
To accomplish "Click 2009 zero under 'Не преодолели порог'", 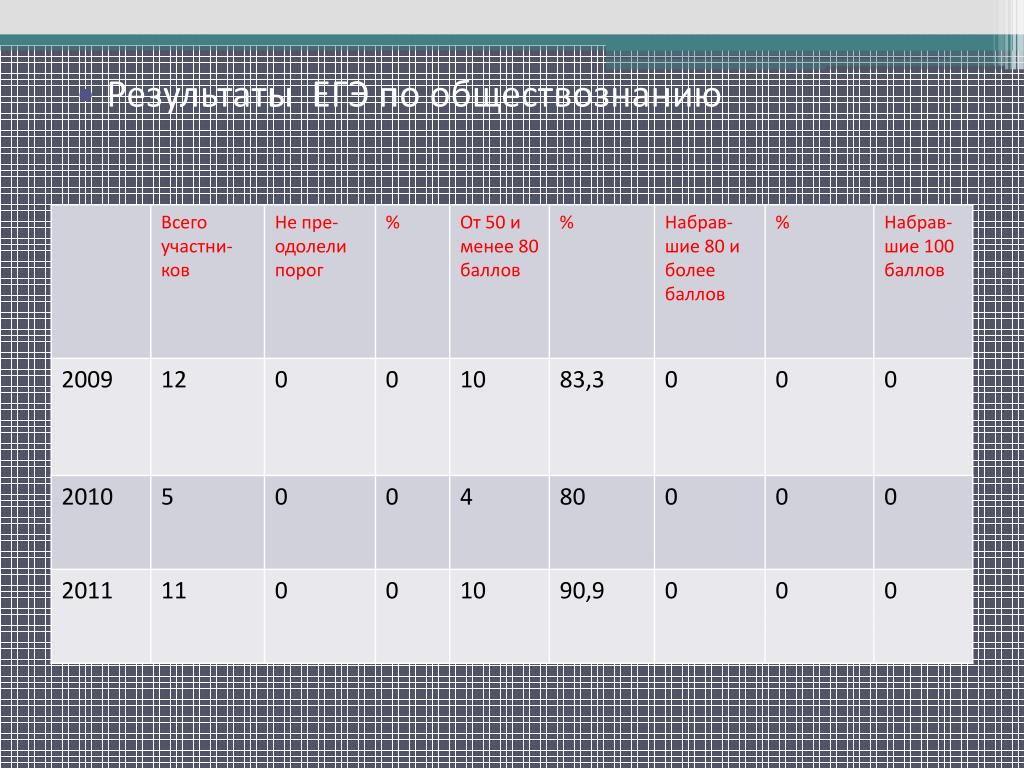I will tap(281, 380).
